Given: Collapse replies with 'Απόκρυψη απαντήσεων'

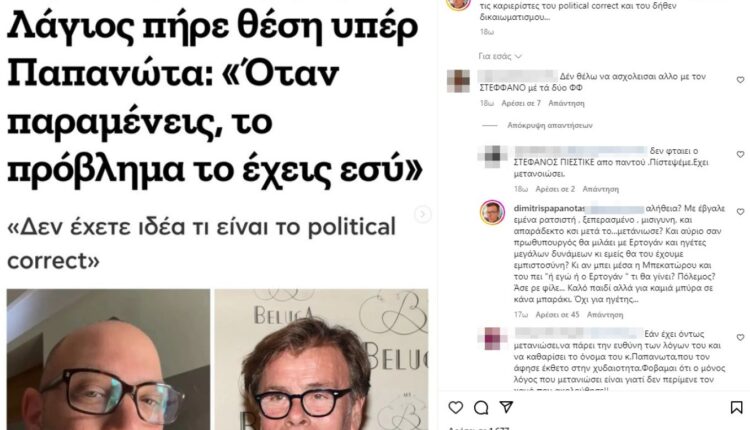Looking at the screenshot, I should click(x=550, y=125).
